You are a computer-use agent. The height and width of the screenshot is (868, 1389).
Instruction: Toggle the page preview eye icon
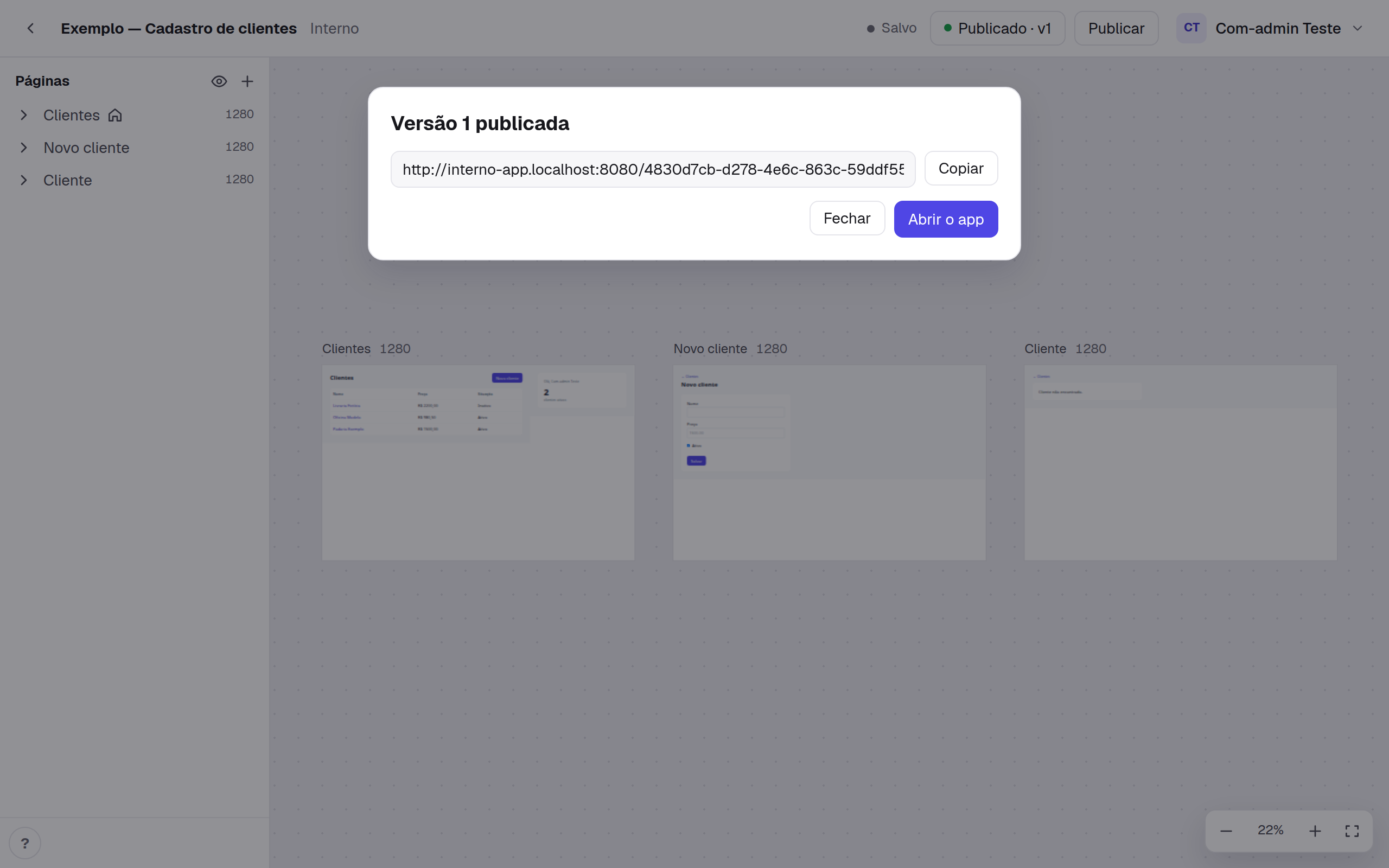click(219, 81)
